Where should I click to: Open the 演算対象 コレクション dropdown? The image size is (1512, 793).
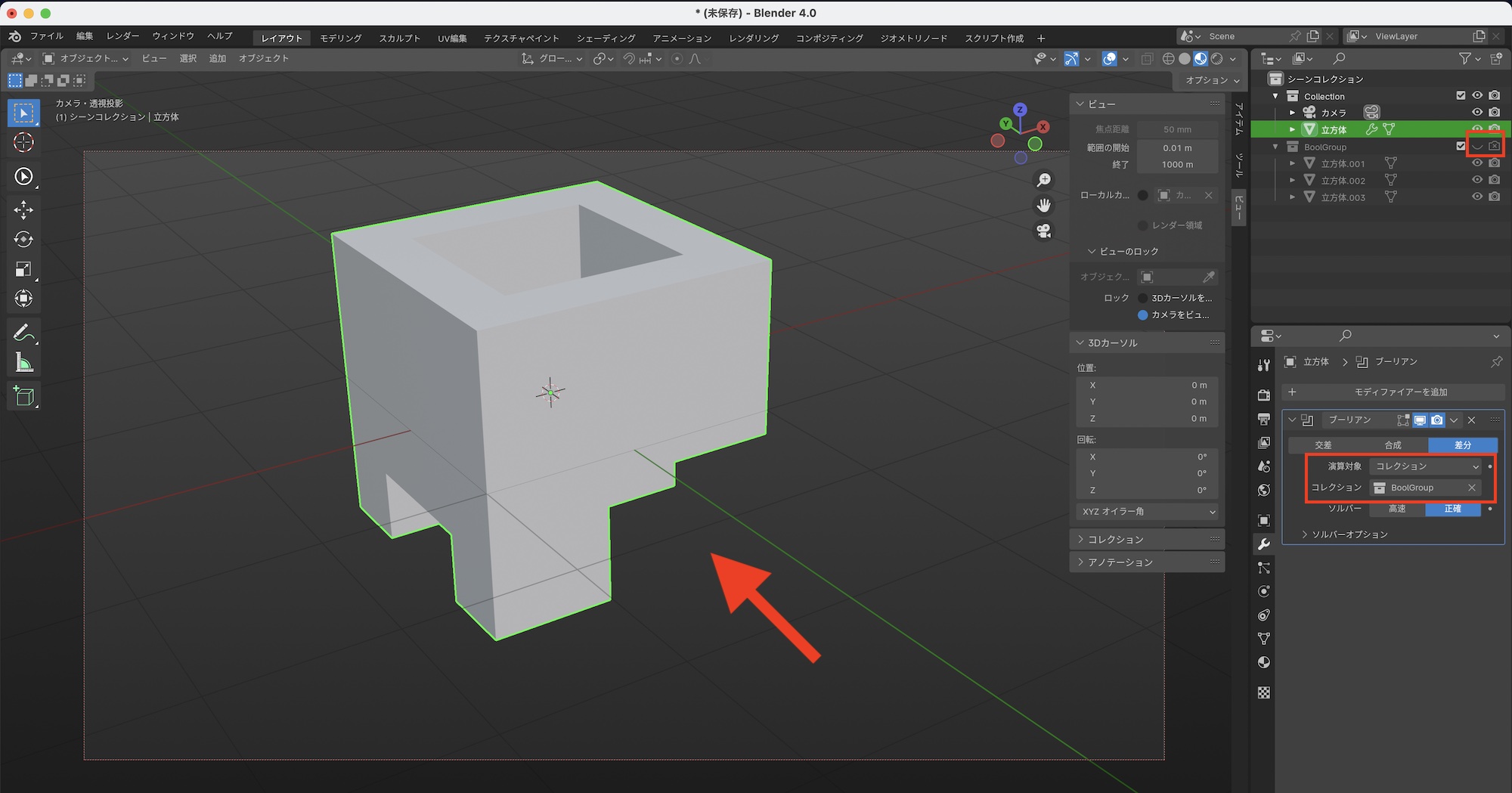point(1426,466)
